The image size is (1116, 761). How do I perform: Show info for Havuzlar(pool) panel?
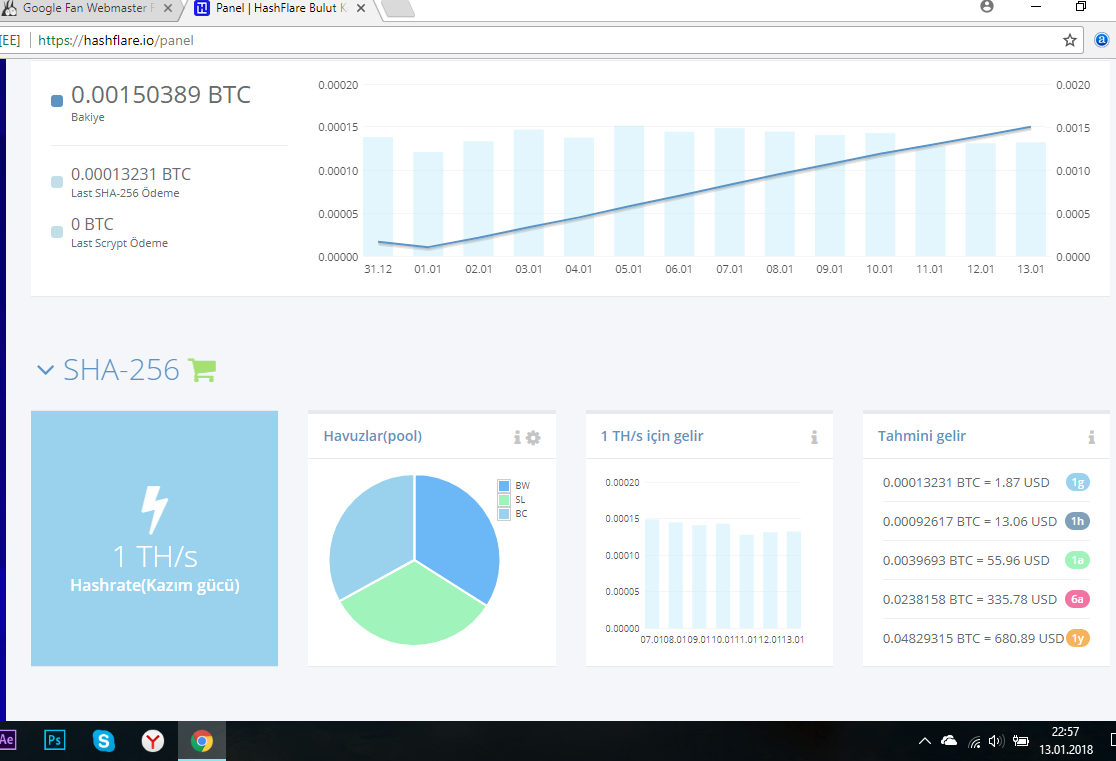pos(517,437)
